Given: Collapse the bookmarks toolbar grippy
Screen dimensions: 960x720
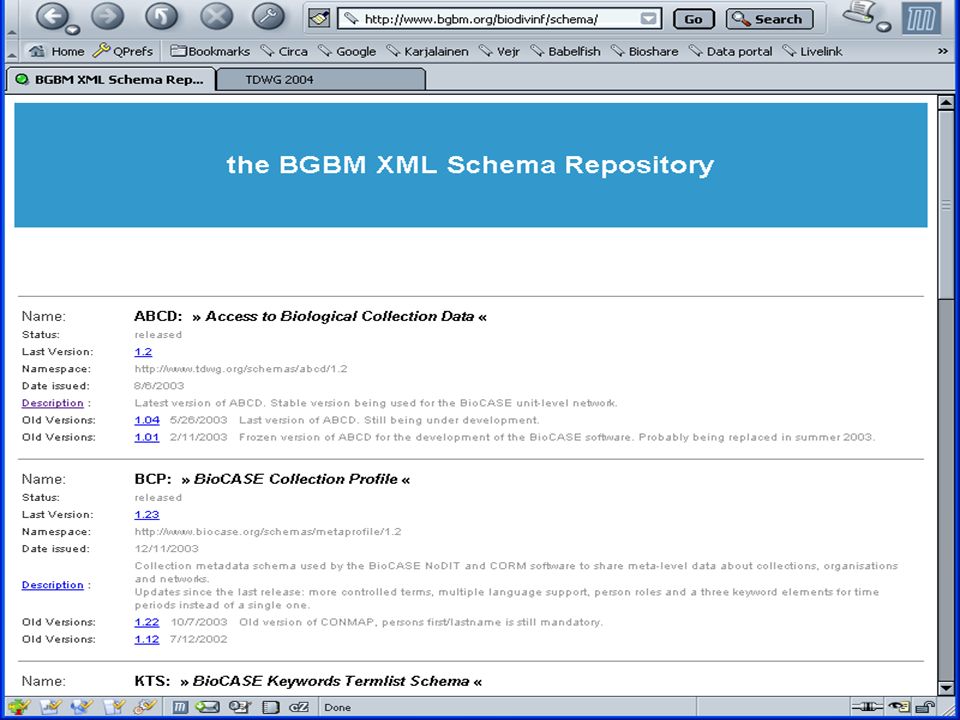Looking at the screenshot, I should coord(11,53).
